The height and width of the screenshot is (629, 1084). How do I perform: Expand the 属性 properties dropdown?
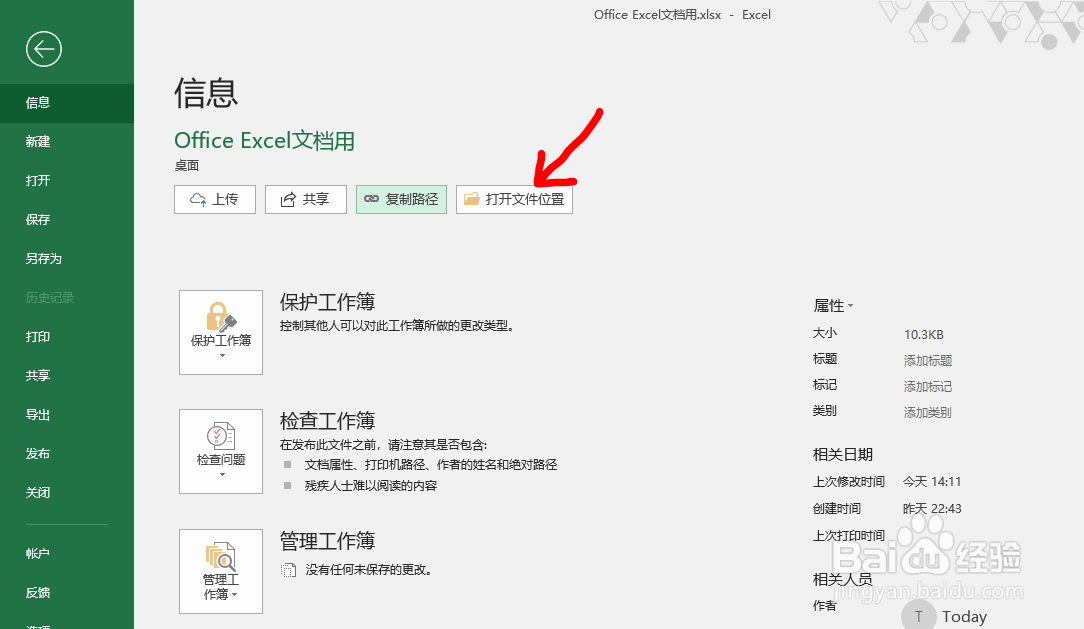coord(849,305)
